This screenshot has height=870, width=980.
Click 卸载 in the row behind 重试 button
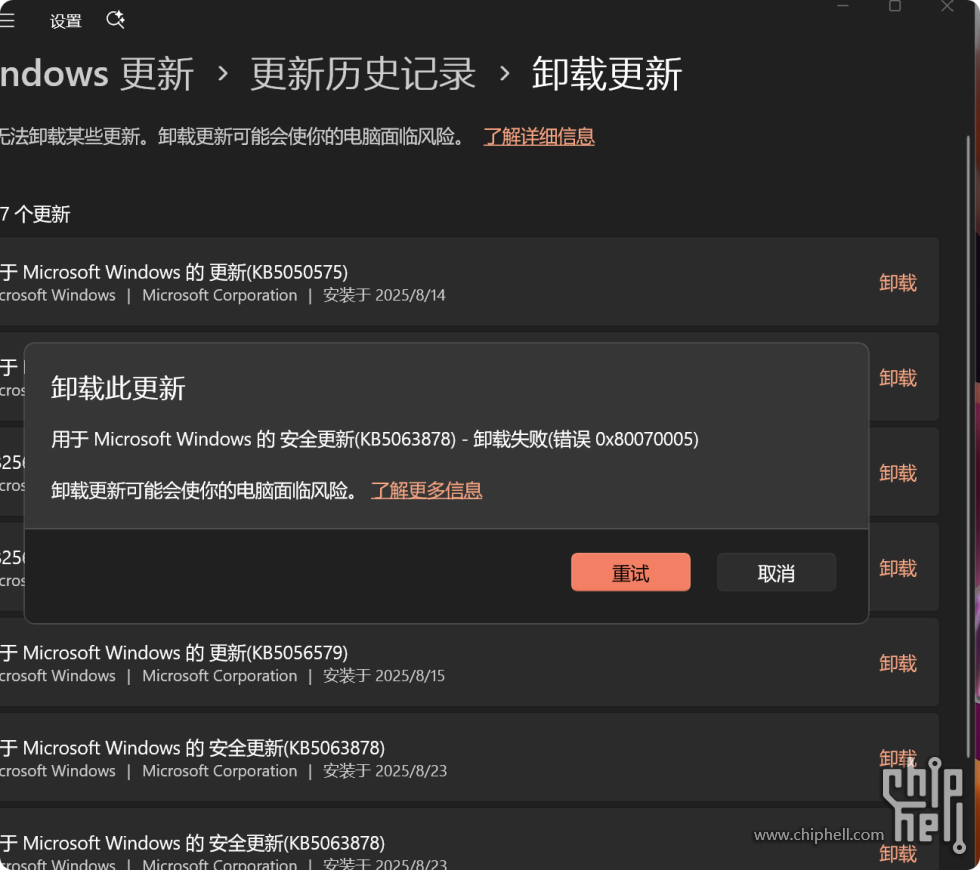point(898,568)
